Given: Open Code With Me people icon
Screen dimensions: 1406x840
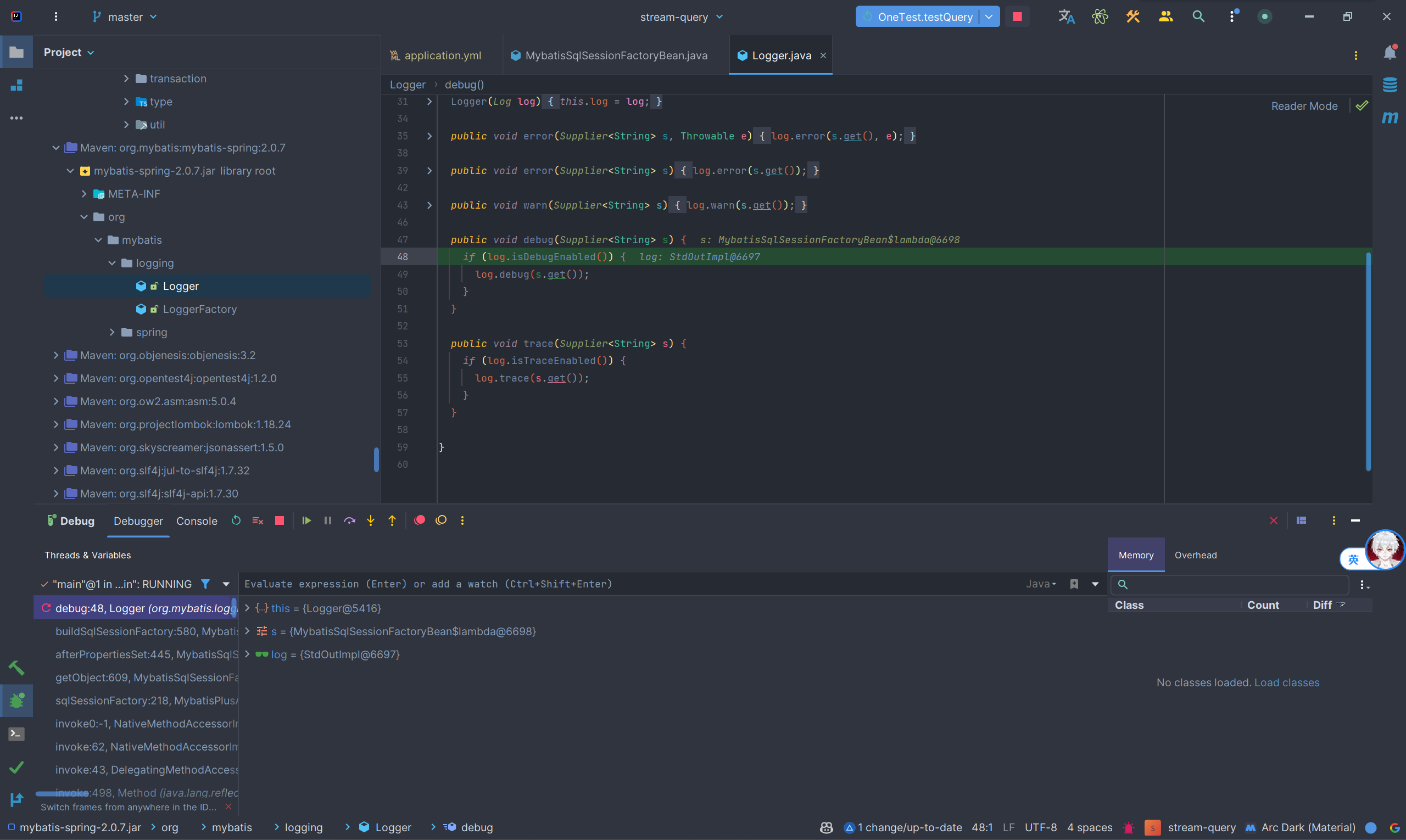Looking at the screenshot, I should (x=1165, y=16).
